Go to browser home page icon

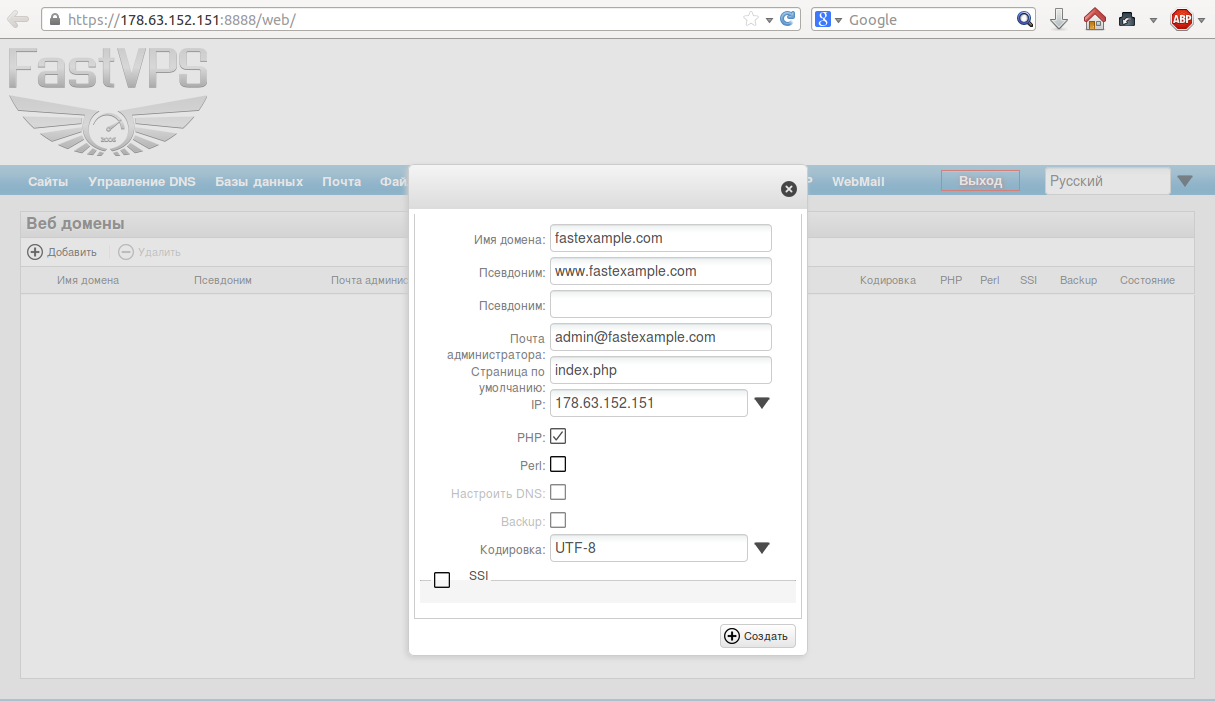pos(1094,19)
